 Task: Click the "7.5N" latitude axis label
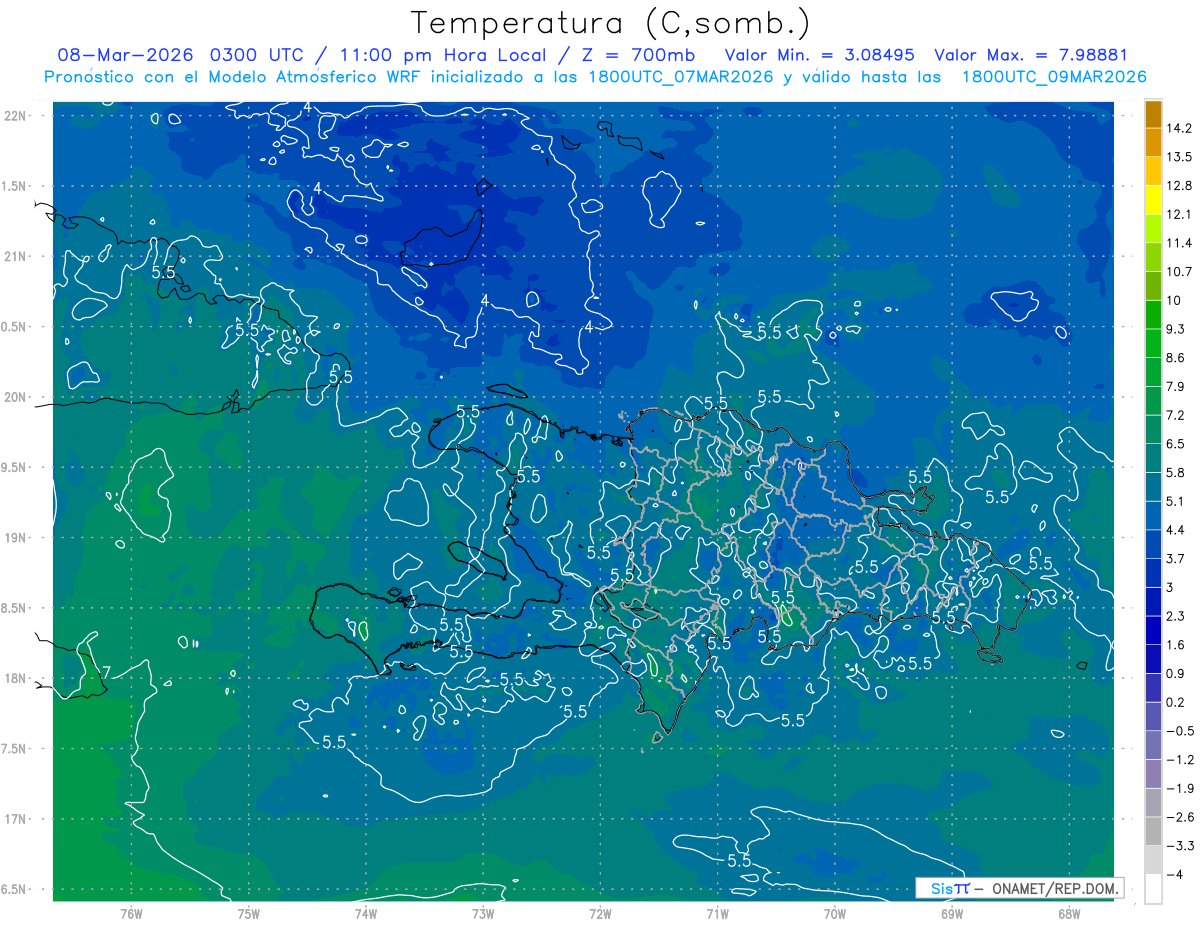(14, 749)
